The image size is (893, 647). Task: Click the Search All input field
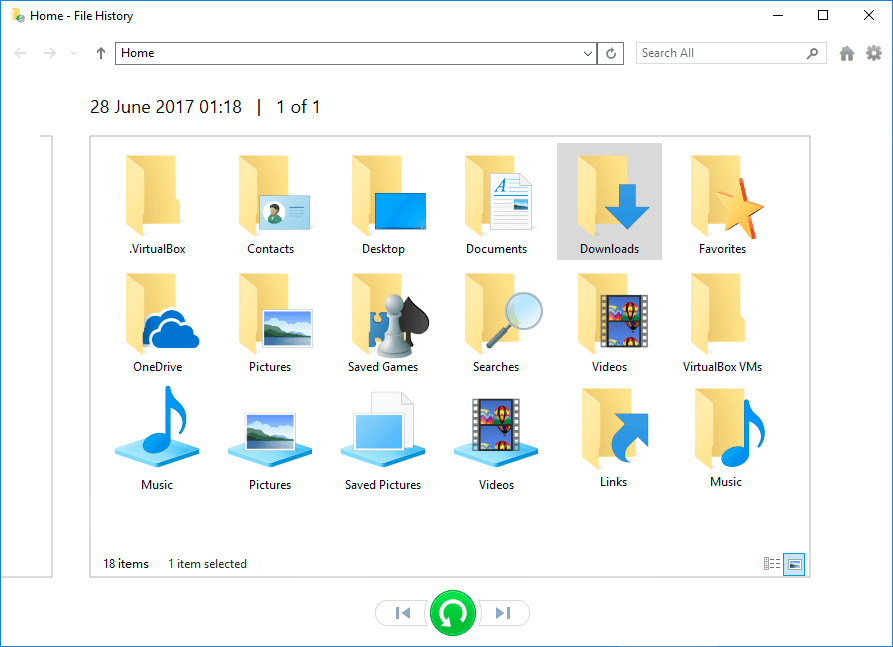coord(720,53)
